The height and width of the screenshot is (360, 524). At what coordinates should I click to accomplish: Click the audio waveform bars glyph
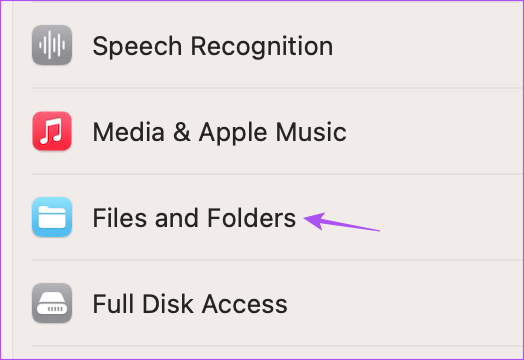coord(52,45)
